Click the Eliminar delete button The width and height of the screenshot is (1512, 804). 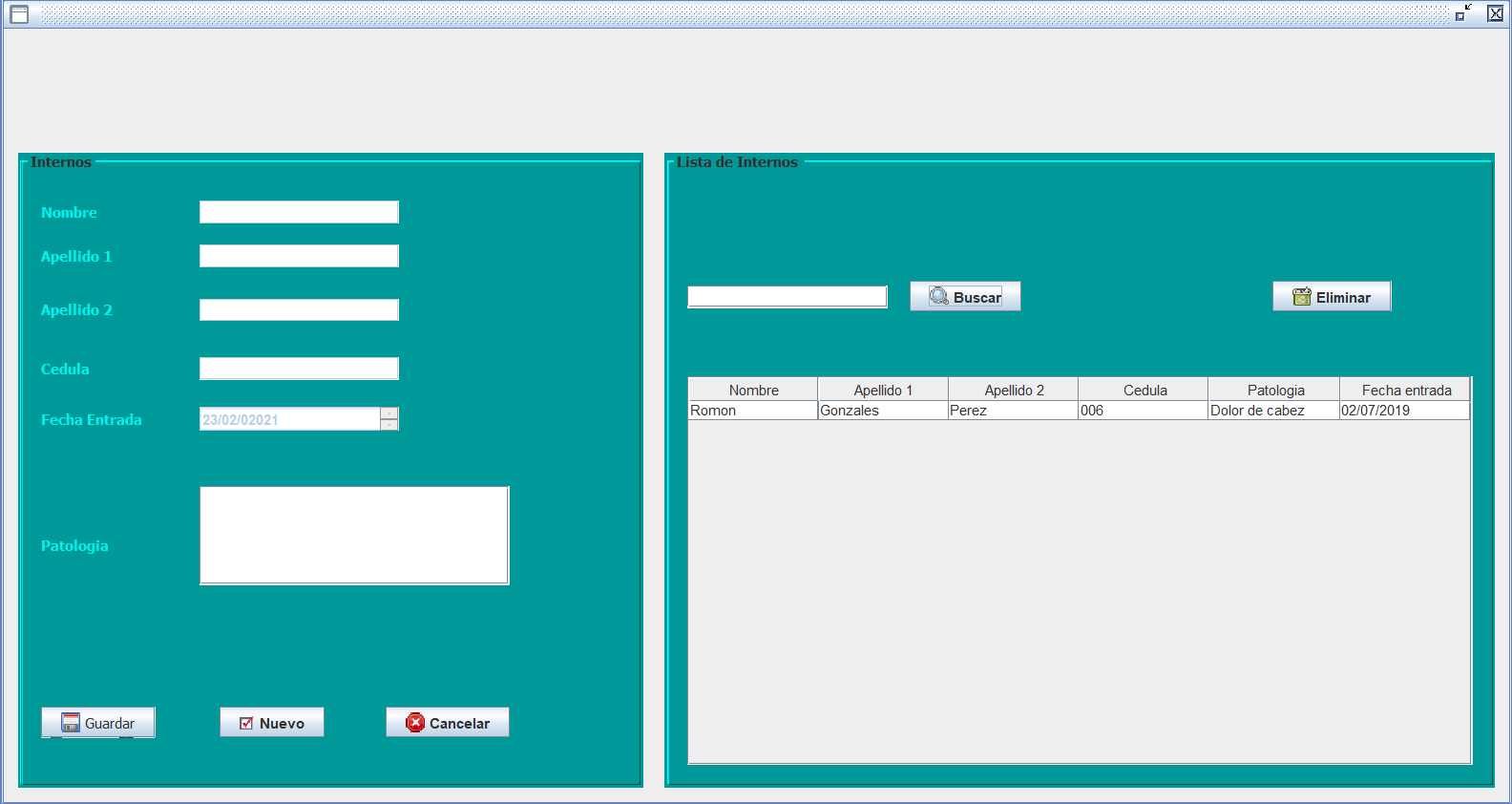click(x=1332, y=297)
